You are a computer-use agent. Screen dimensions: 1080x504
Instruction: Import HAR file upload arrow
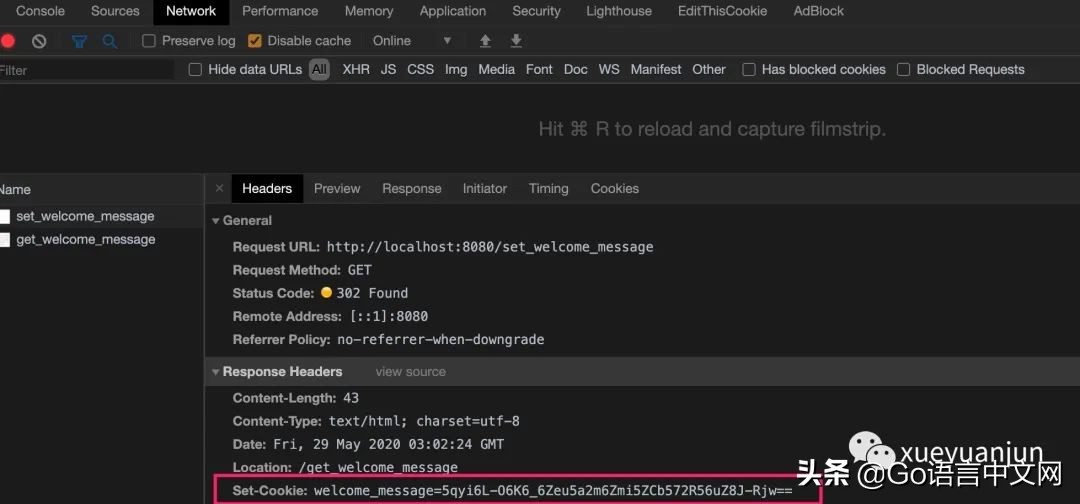[x=486, y=41]
